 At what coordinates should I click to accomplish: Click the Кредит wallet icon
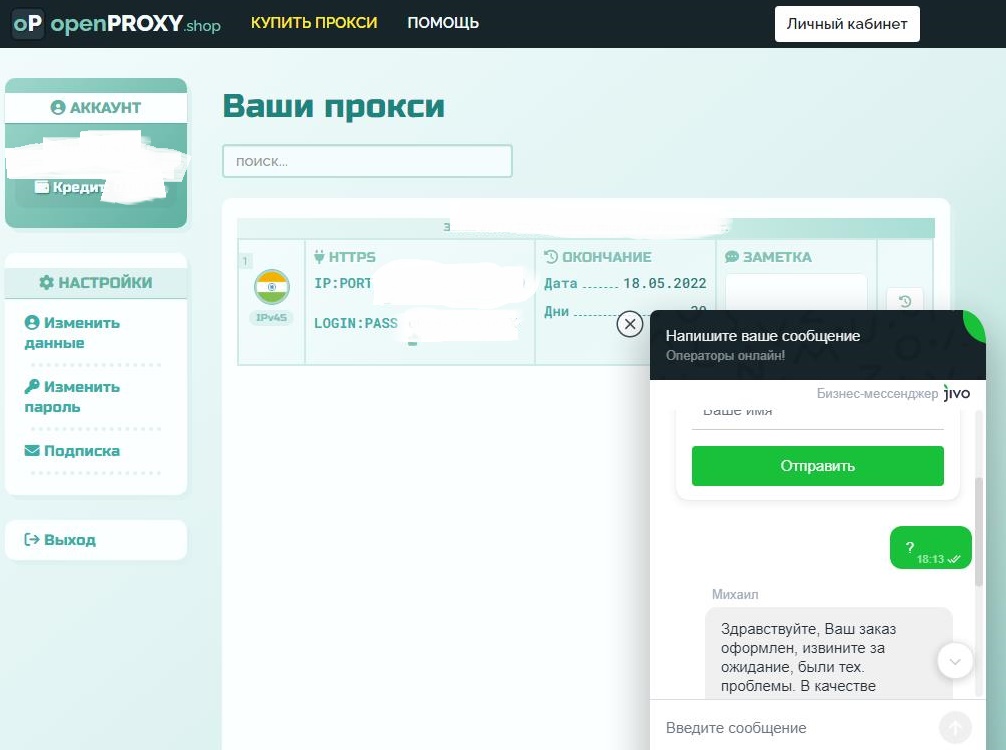[42, 187]
